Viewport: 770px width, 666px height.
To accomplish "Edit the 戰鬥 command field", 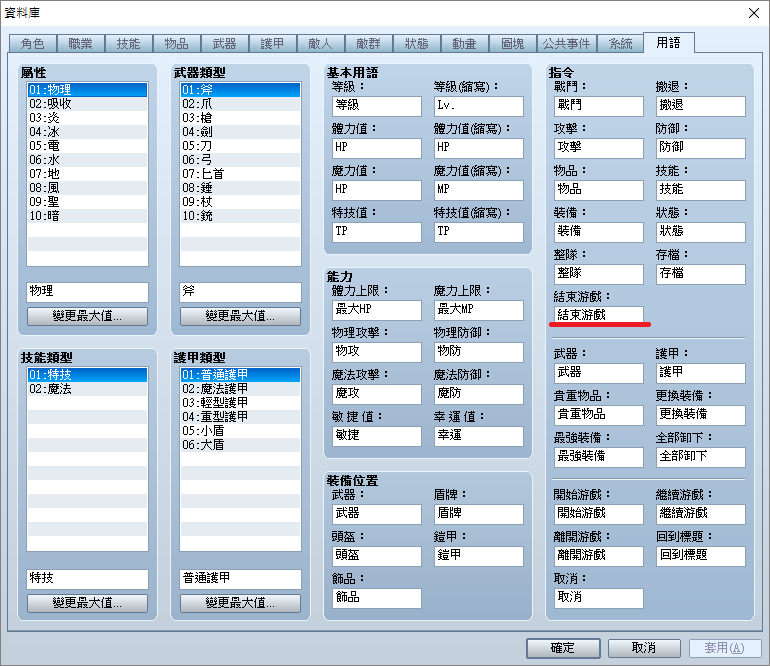I will tap(599, 106).
